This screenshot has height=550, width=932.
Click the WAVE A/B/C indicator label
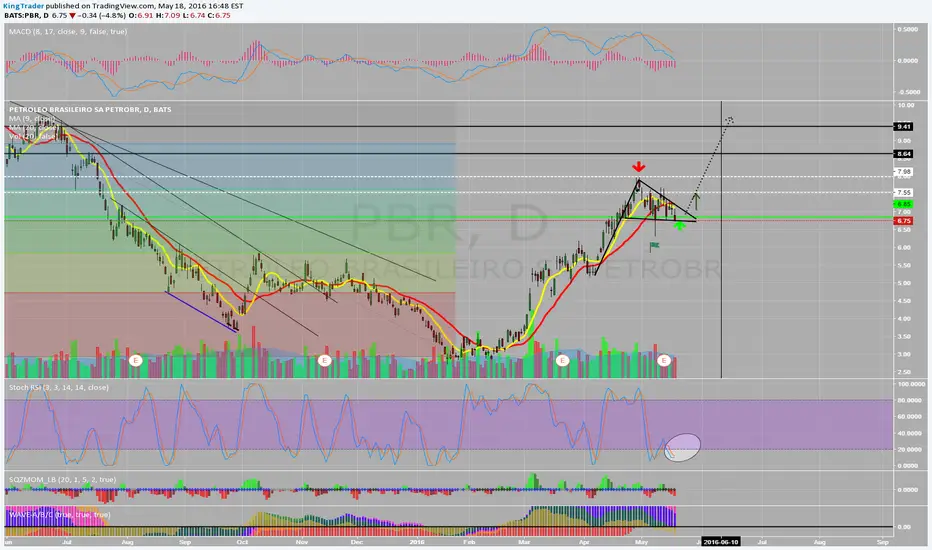pyautogui.click(x=58, y=515)
